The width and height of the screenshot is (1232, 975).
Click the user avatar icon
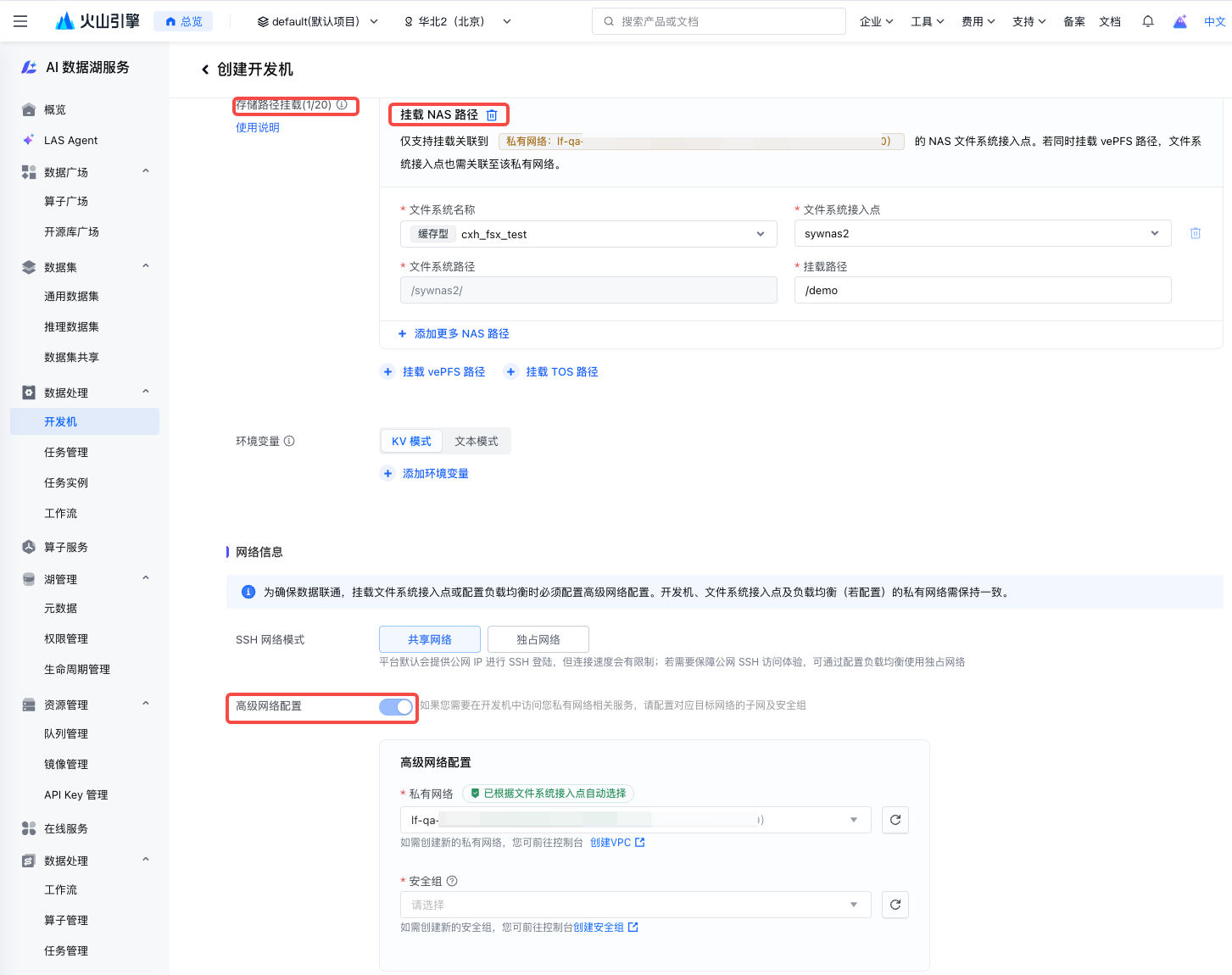click(x=1179, y=21)
